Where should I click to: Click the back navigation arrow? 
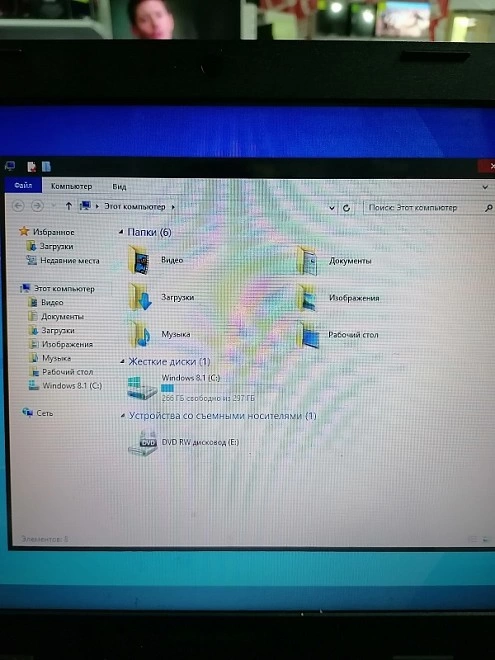(18, 206)
